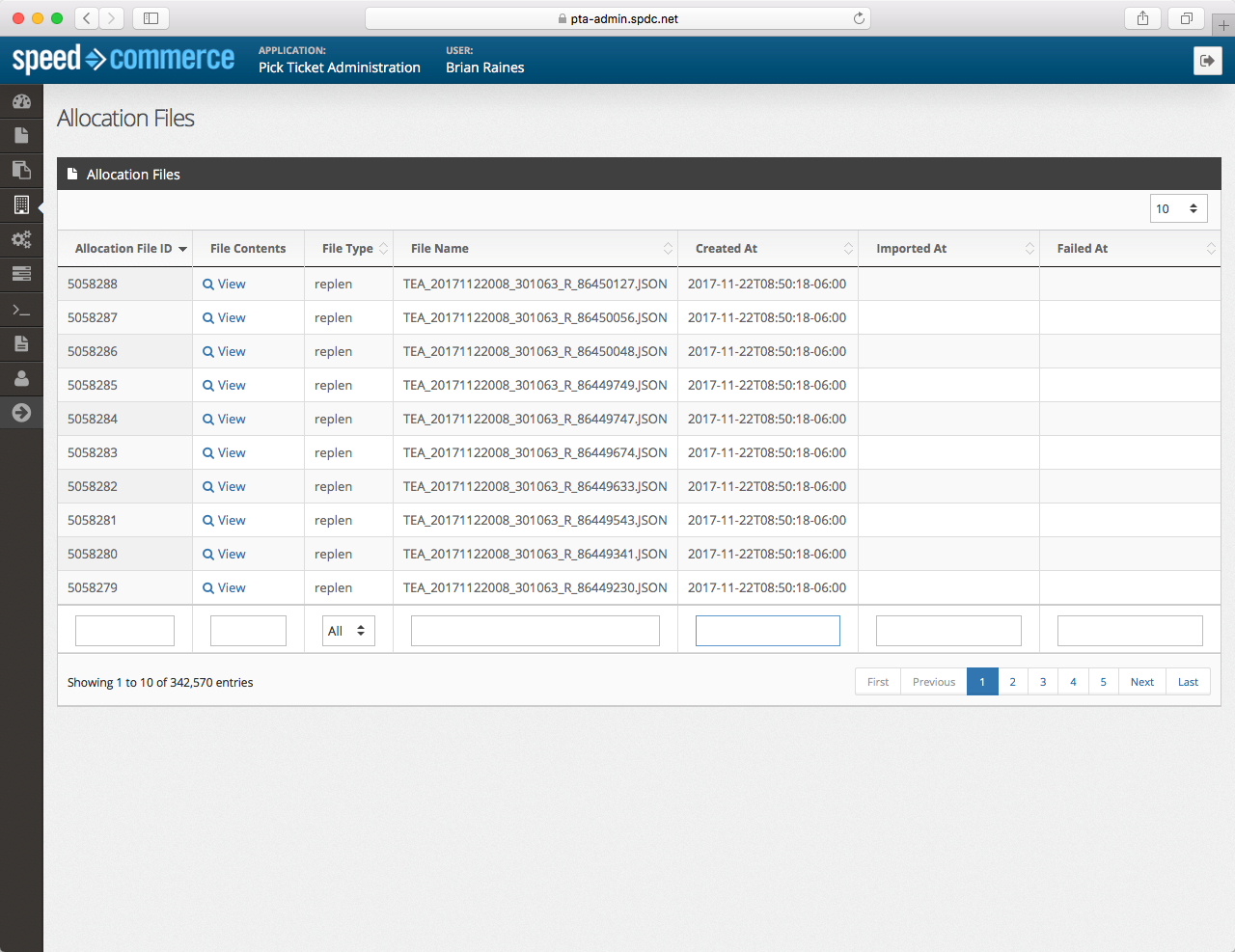Click the text document icon in sidebar

(21, 343)
